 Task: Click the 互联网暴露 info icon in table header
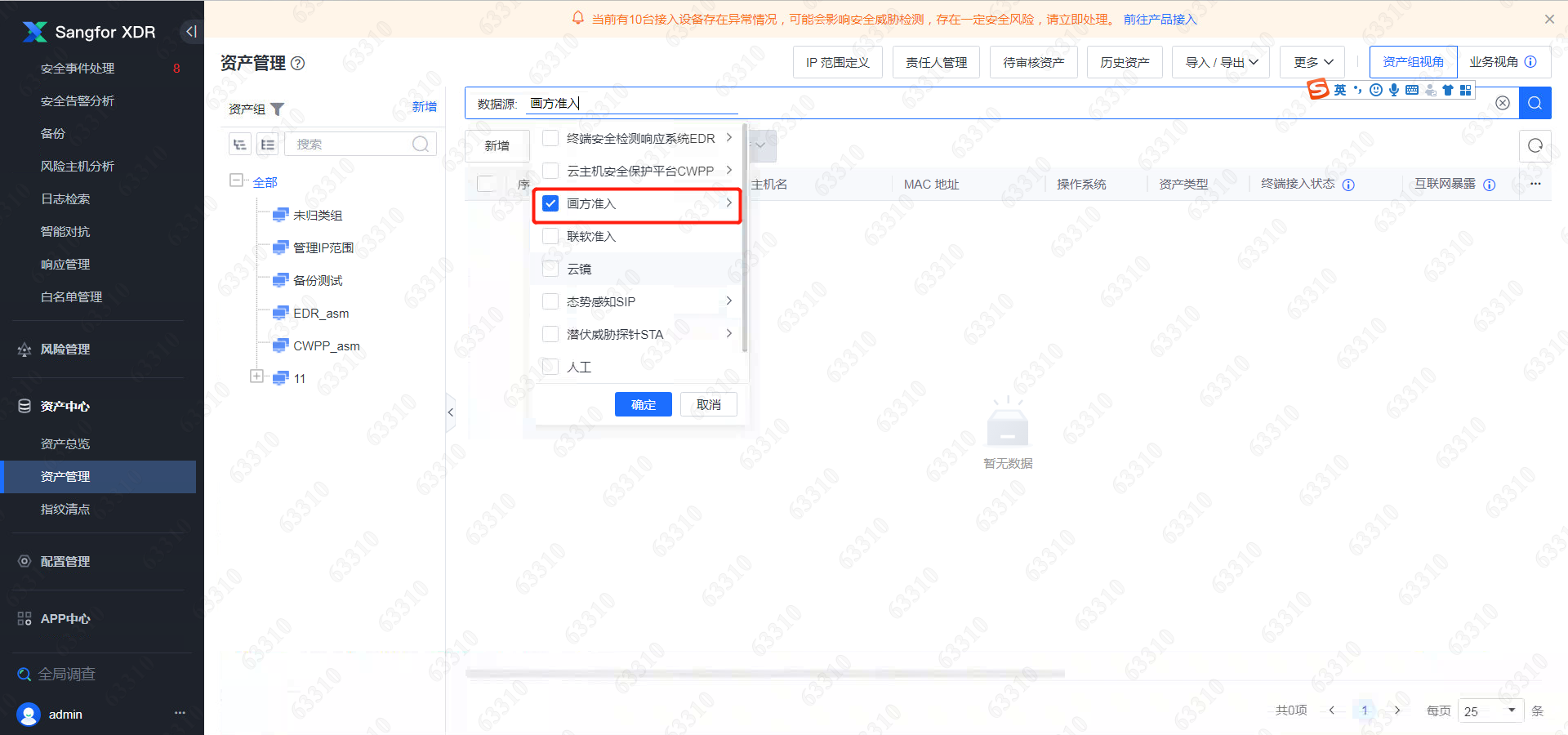click(x=1490, y=185)
